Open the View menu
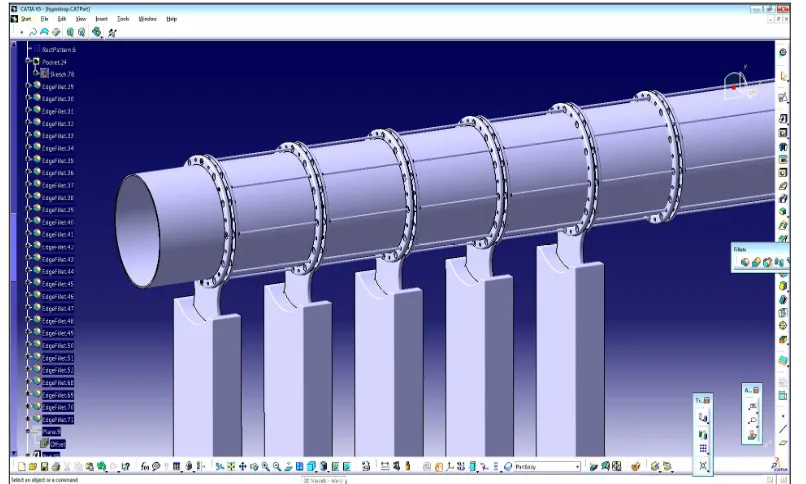 point(81,19)
